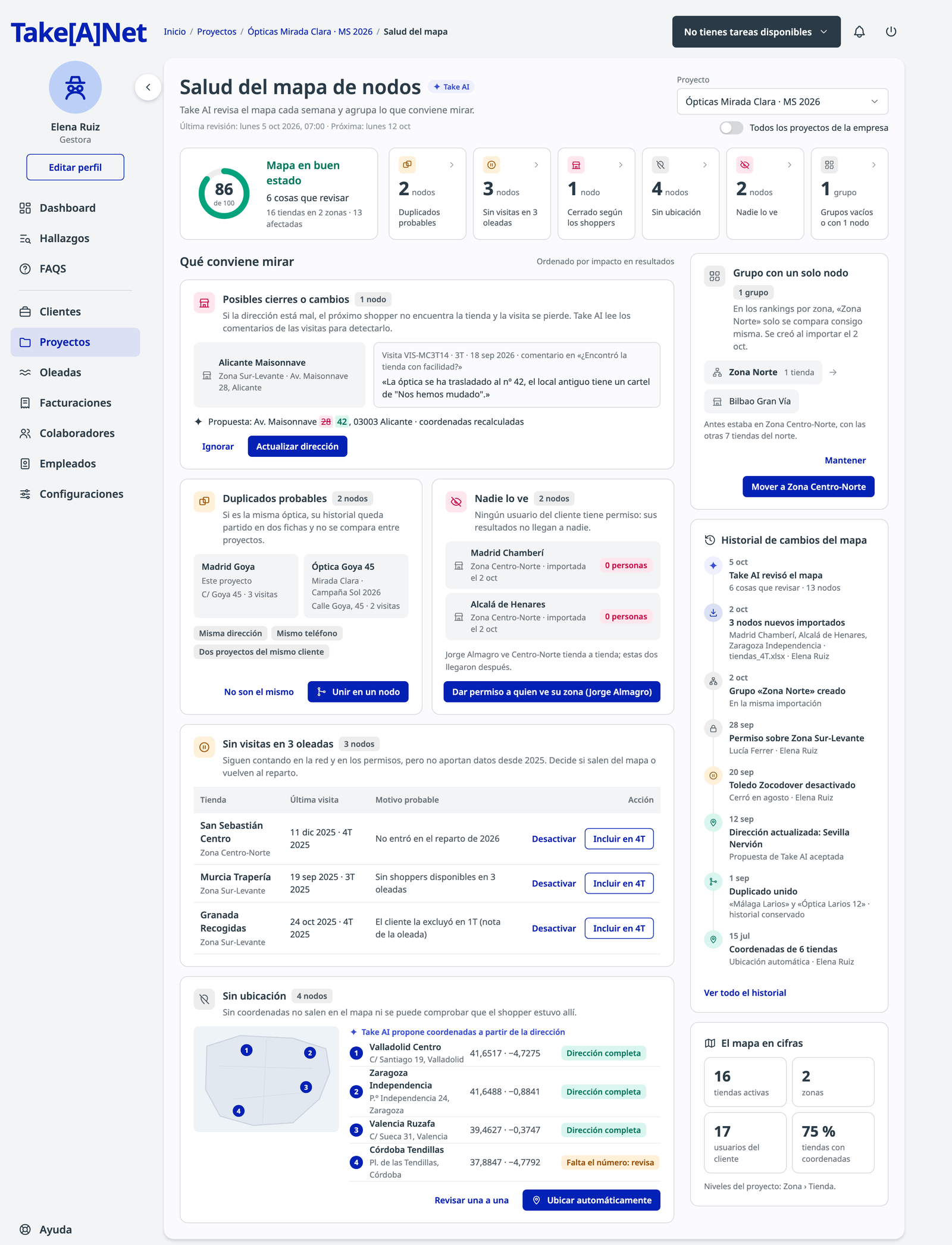The height and width of the screenshot is (1245, 952).
Task: Click Mover a Zona Centro-Norte
Action: pyautogui.click(x=809, y=487)
